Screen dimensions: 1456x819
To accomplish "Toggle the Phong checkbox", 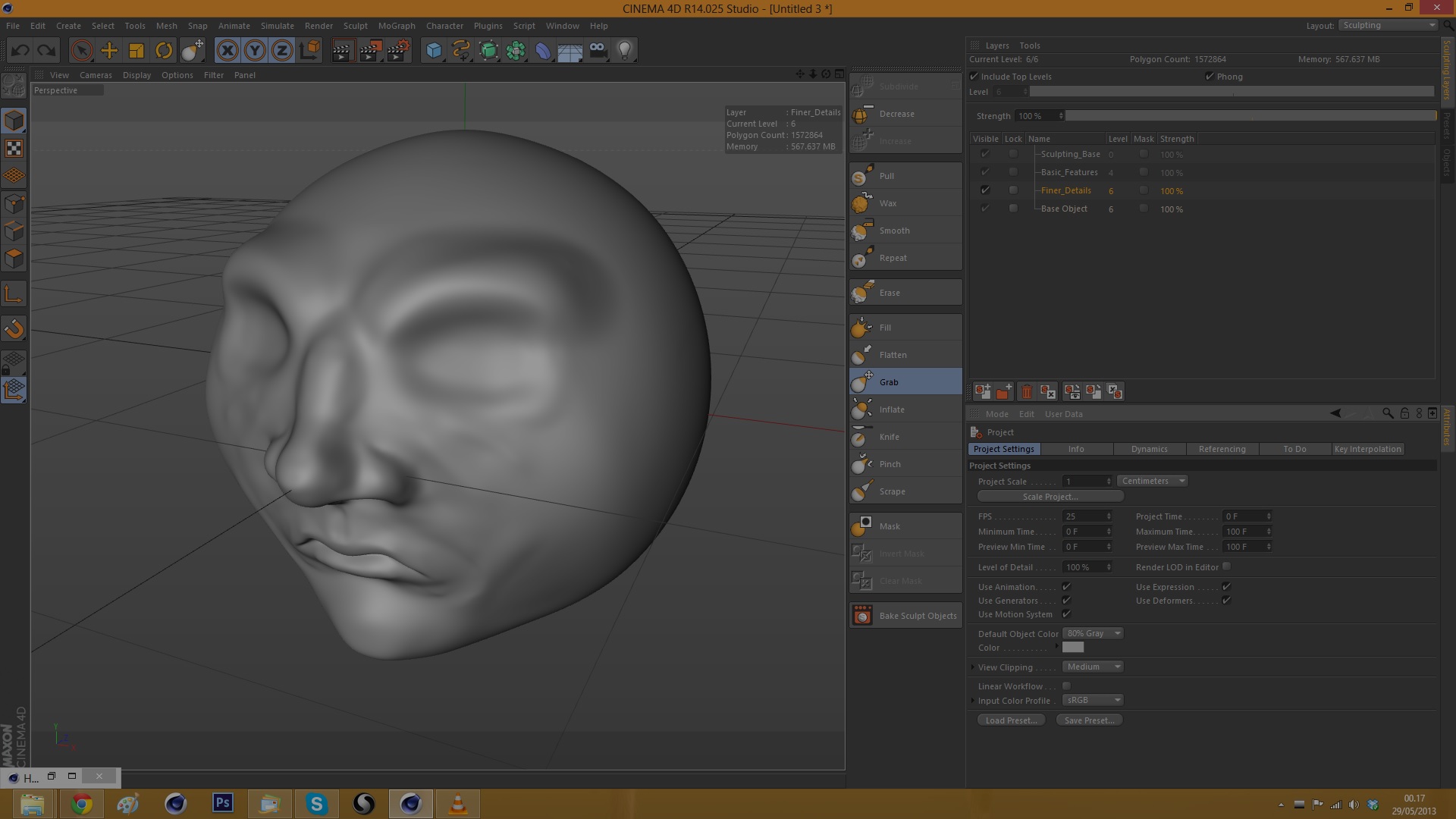I will [1210, 77].
